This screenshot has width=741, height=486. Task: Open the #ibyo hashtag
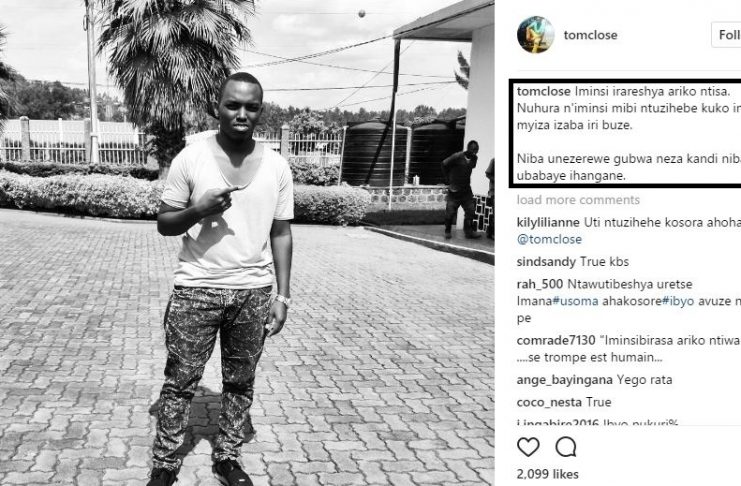[678, 301]
